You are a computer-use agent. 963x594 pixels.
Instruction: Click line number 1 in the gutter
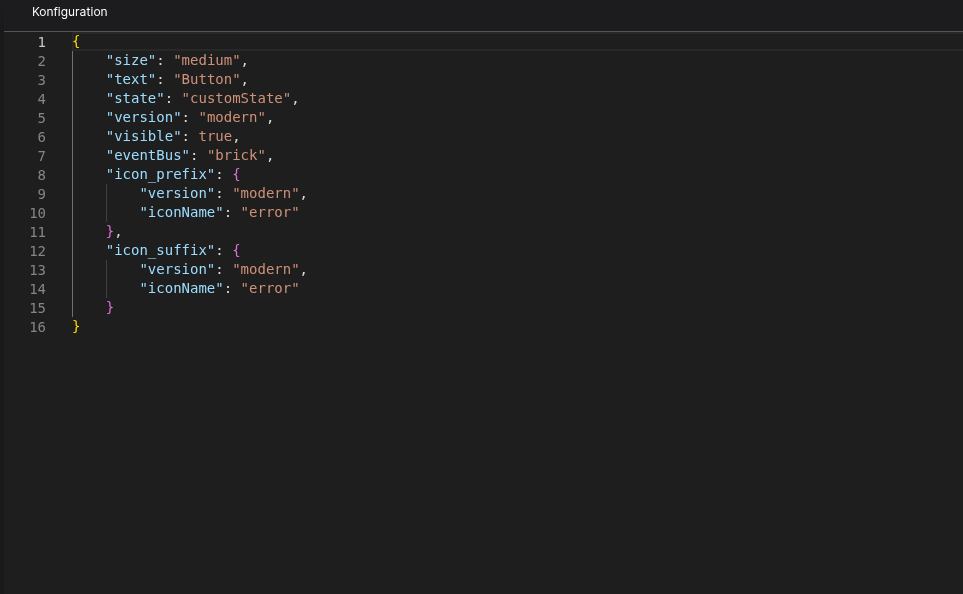[x=41, y=42]
